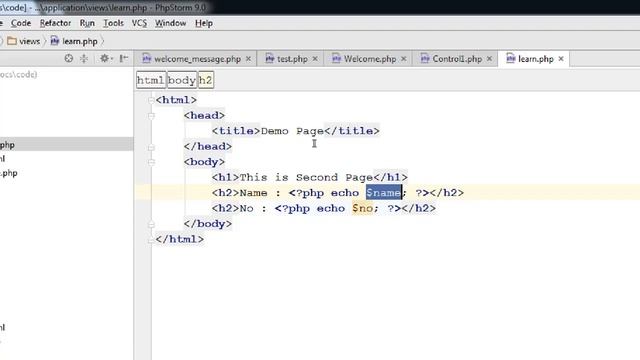The image size is (640, 360).
Task: Select the highlighted php file in project tree
Action: click(67, 144)
